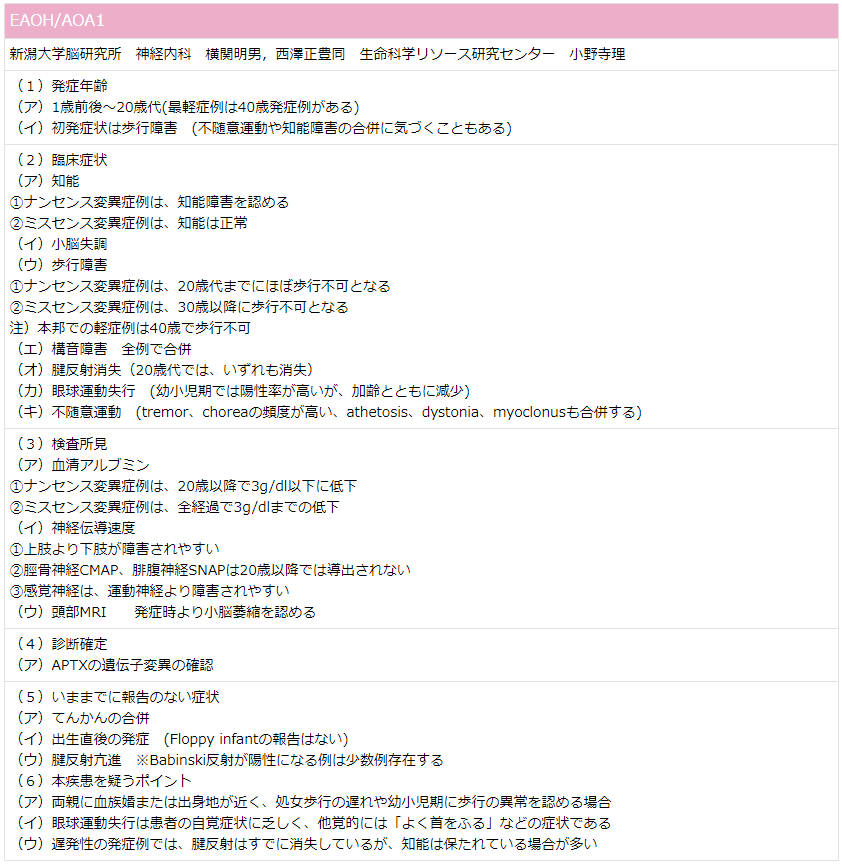Click the （５）いままでに報告のない症状 heading
Image resolution: width=842 pixels, height=866 pixels.
tap(118, 697)
